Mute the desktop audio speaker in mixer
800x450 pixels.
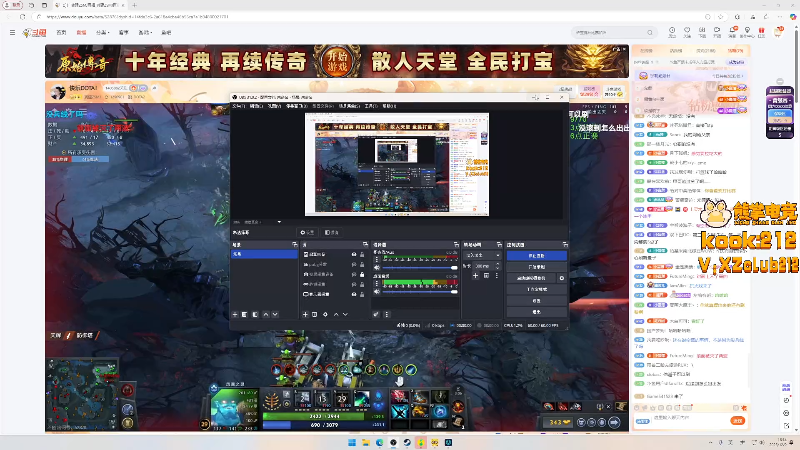(x=377, y=267)
